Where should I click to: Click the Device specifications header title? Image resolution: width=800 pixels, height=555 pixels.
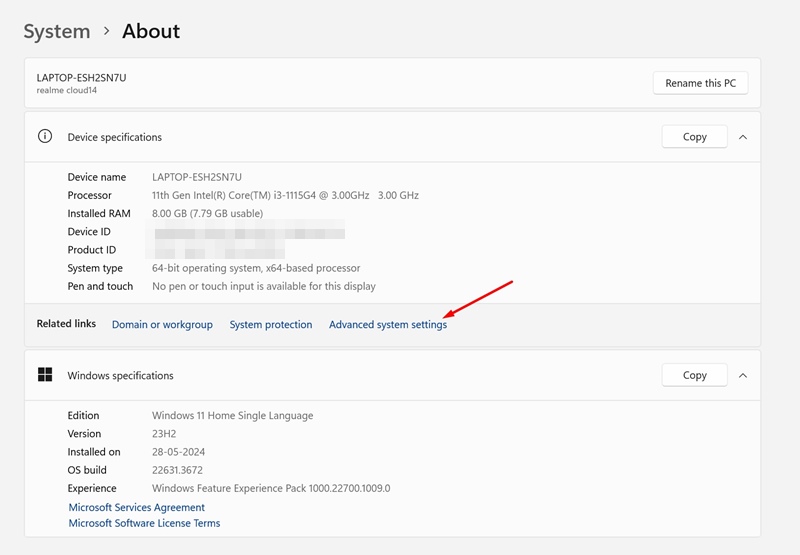coord(114,137)
